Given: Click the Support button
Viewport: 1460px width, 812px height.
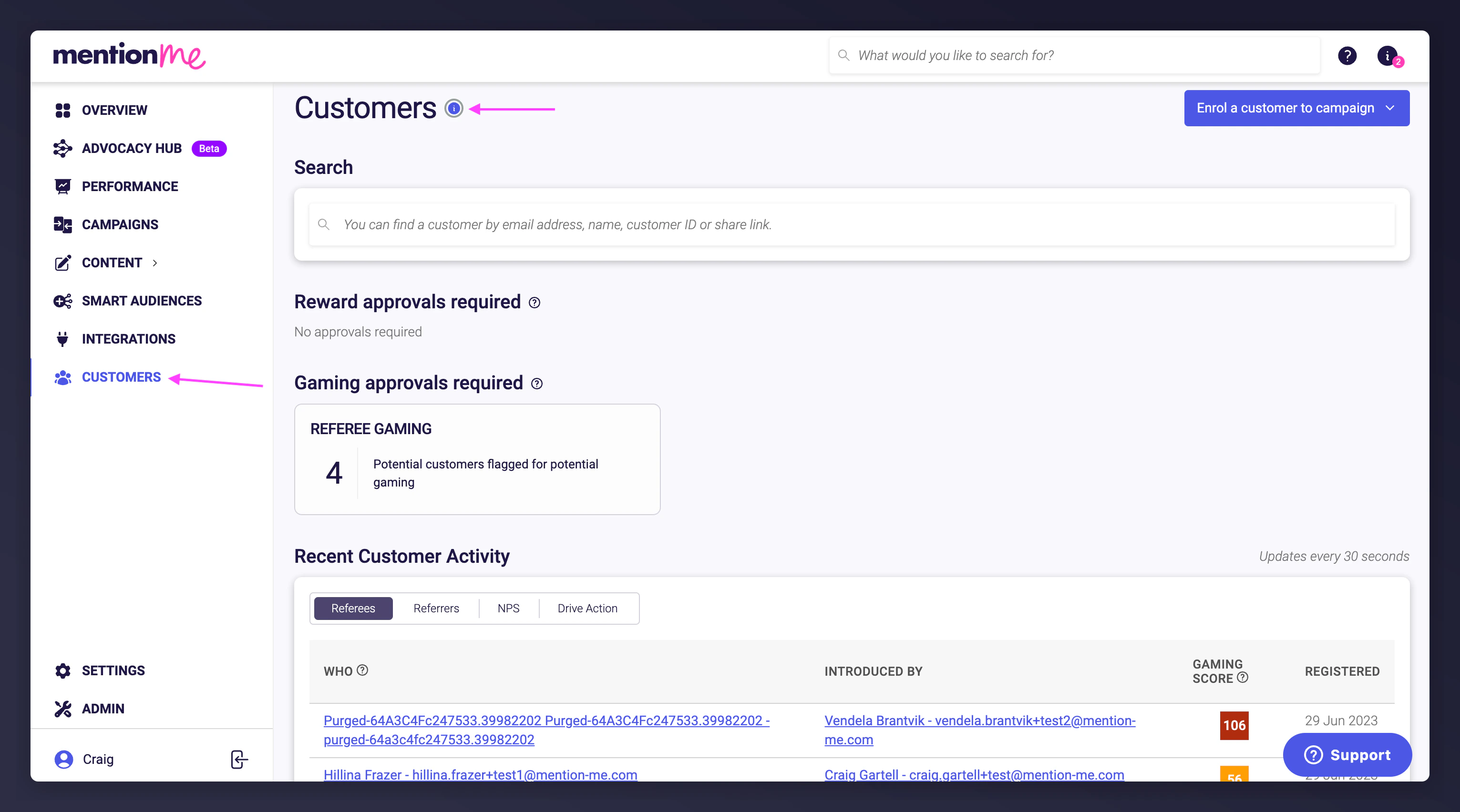Looking at the screenshot, I should click(x=1347, y=755).
